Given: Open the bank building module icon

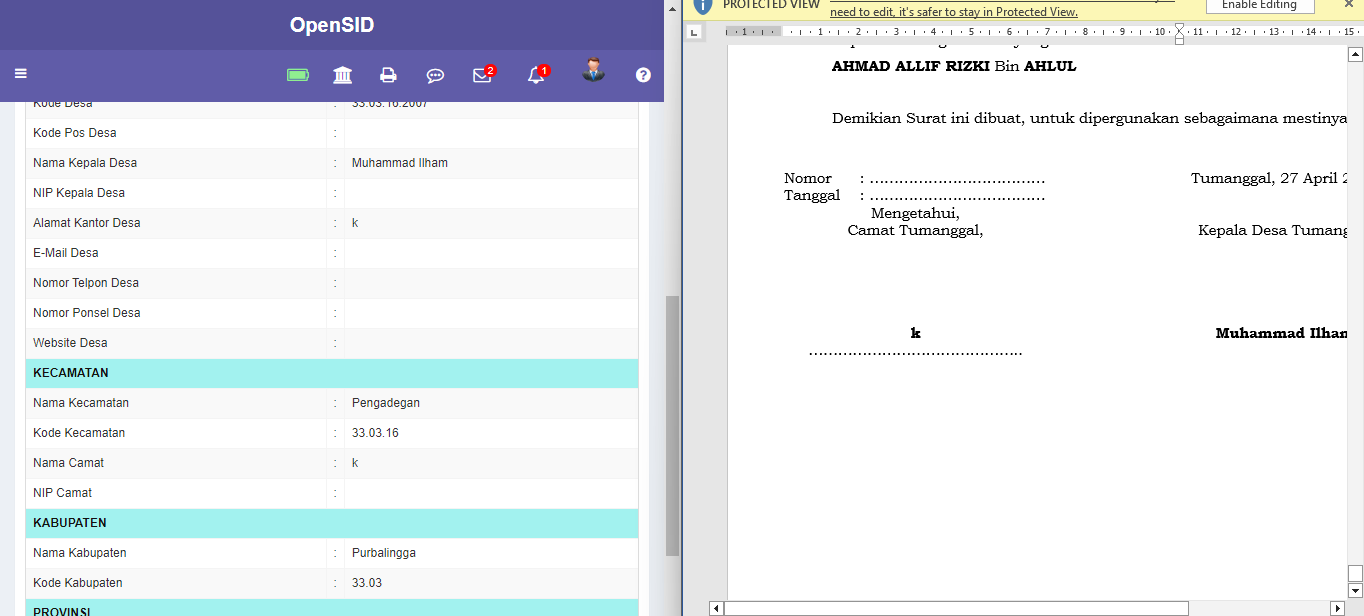Looking at the screenshot, I should pyautogui.click(x=342, y=74).
